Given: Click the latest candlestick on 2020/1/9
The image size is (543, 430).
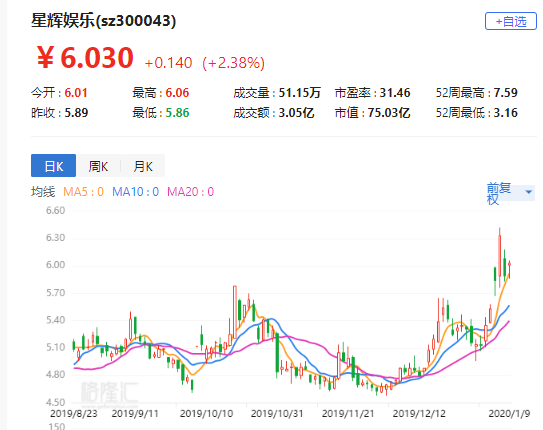Looking at the screenshot, I should (x=509, y=269).
